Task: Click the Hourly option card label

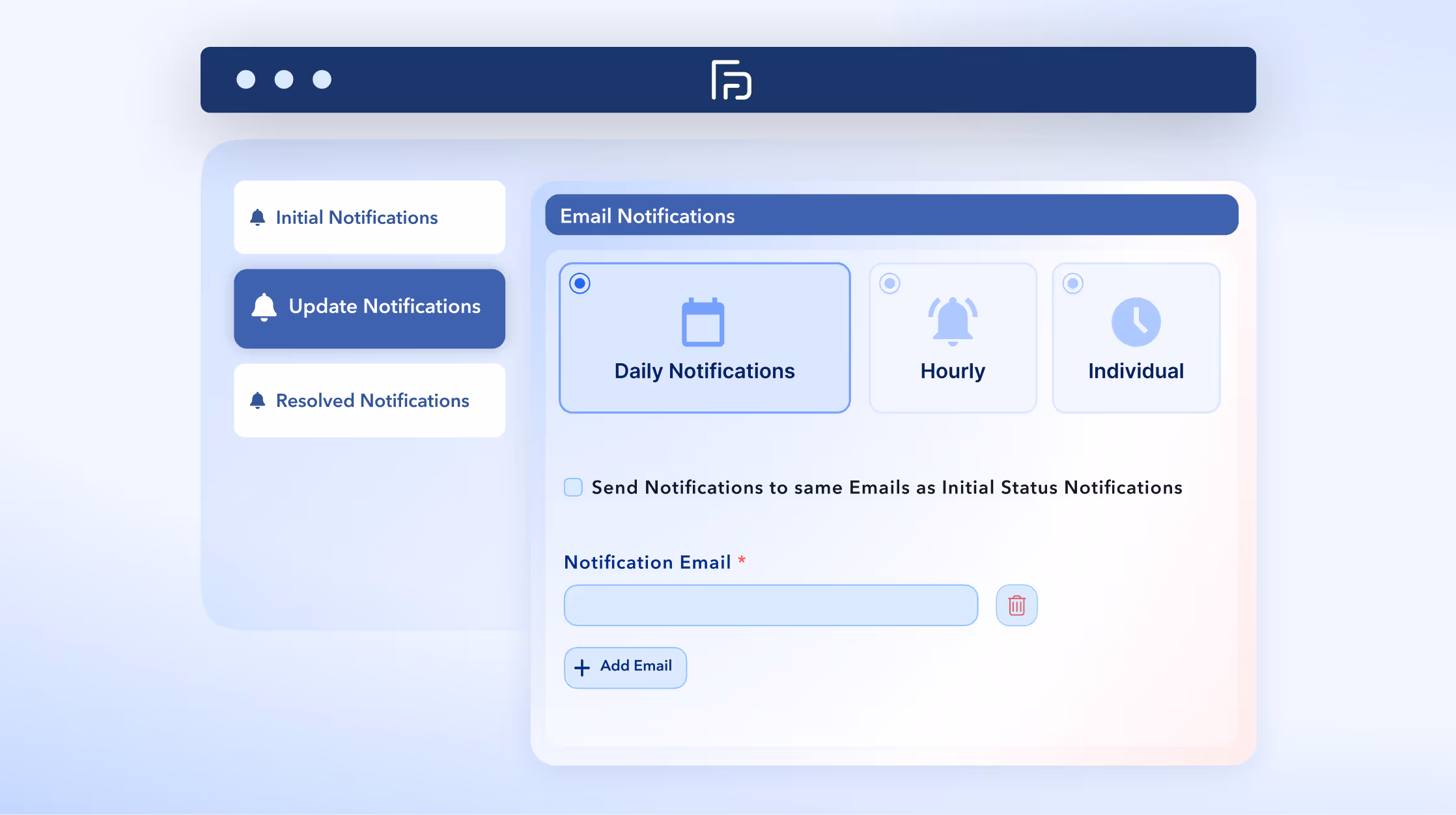Action: [x=953, y=371]
